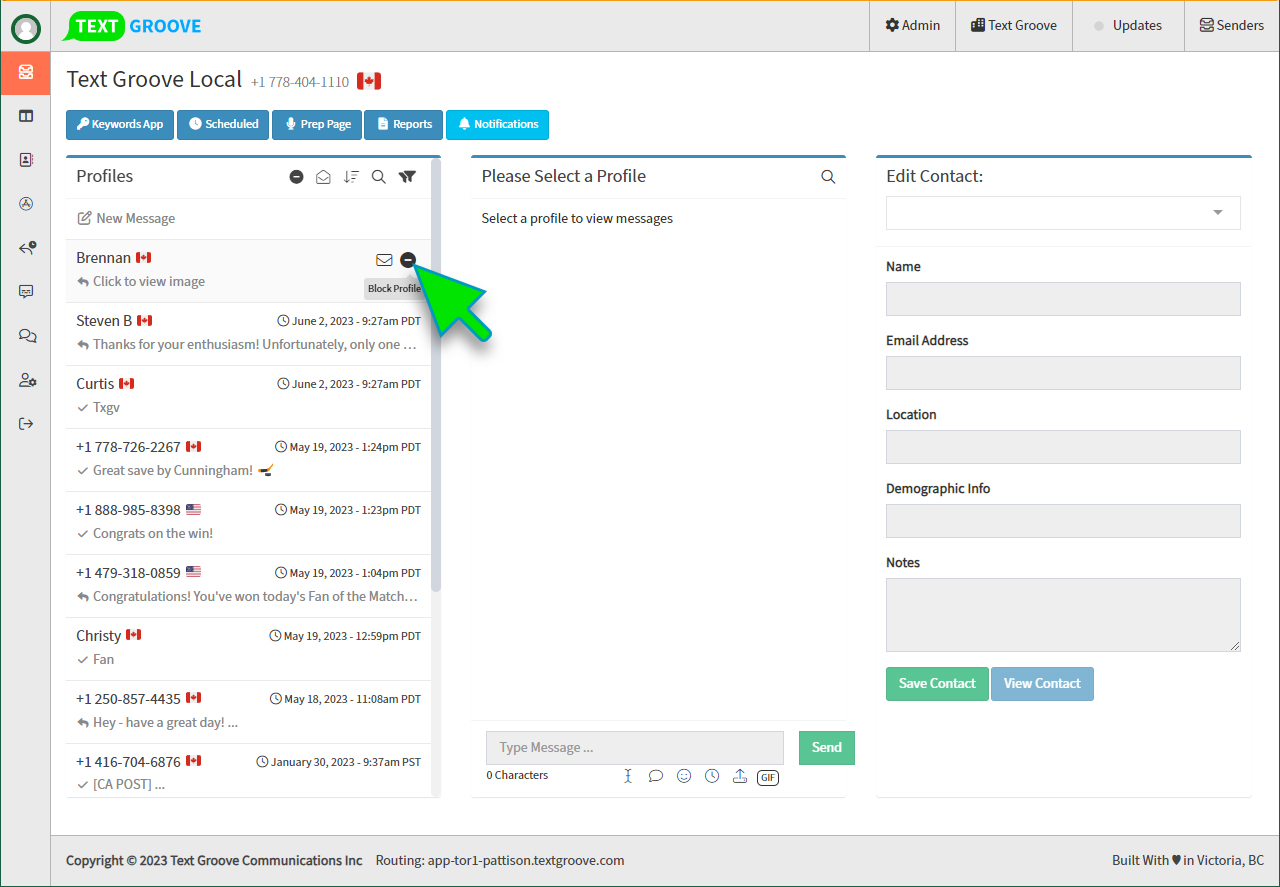Click the Type Message input field
This screenshot has width=1280, height=887.
pyautogui.click(x=634, y=748)
